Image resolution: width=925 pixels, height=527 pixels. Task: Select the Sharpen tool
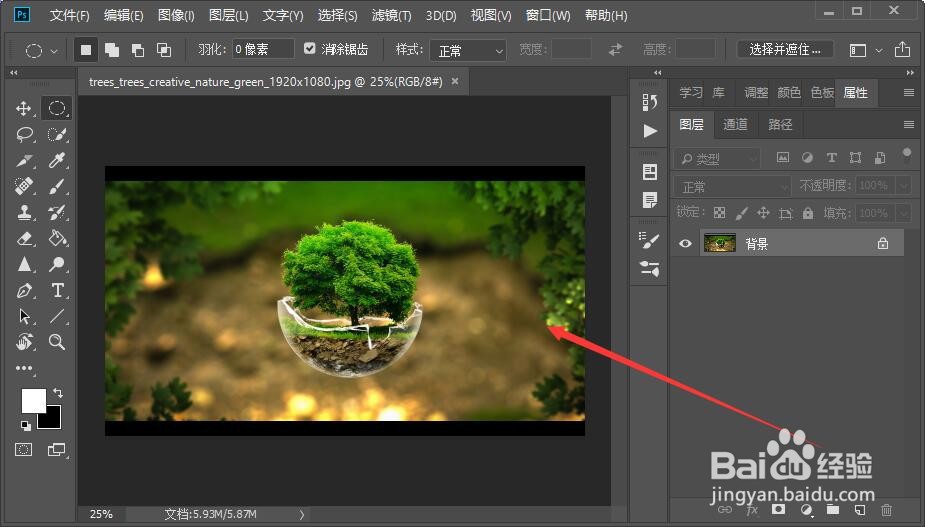coord(24,264)
